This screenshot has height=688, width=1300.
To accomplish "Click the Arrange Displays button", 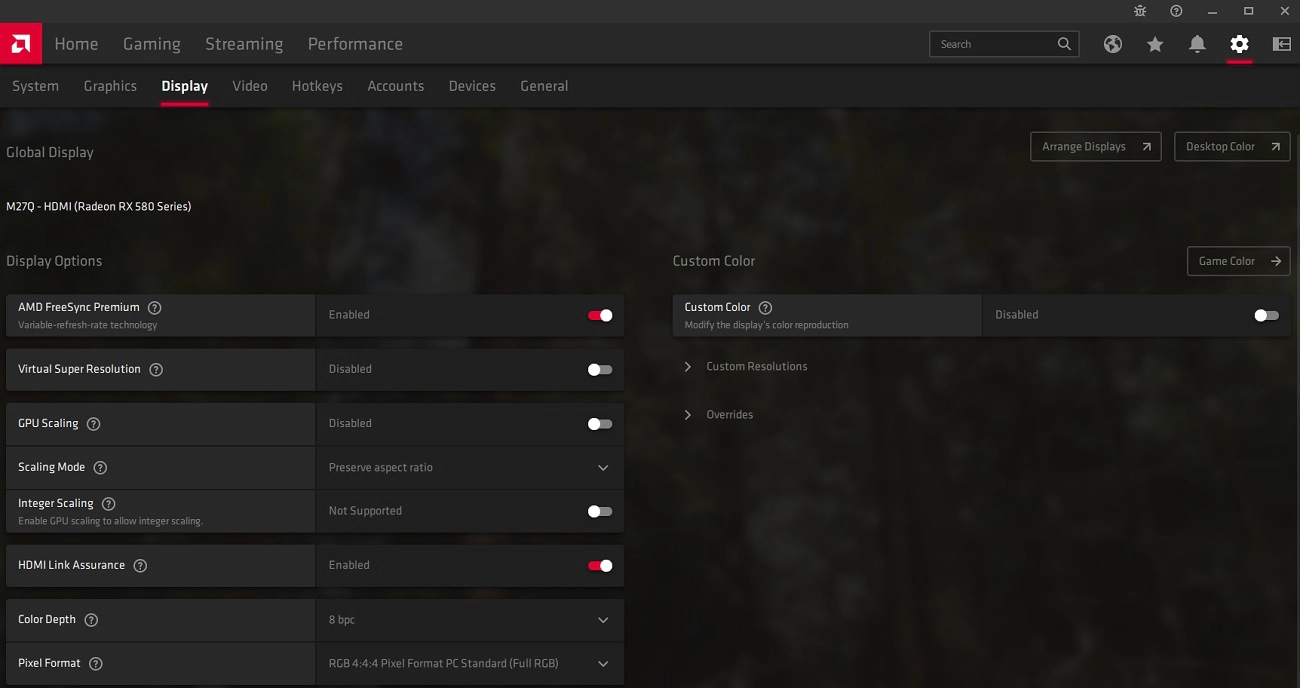I will click(1096, 147).
